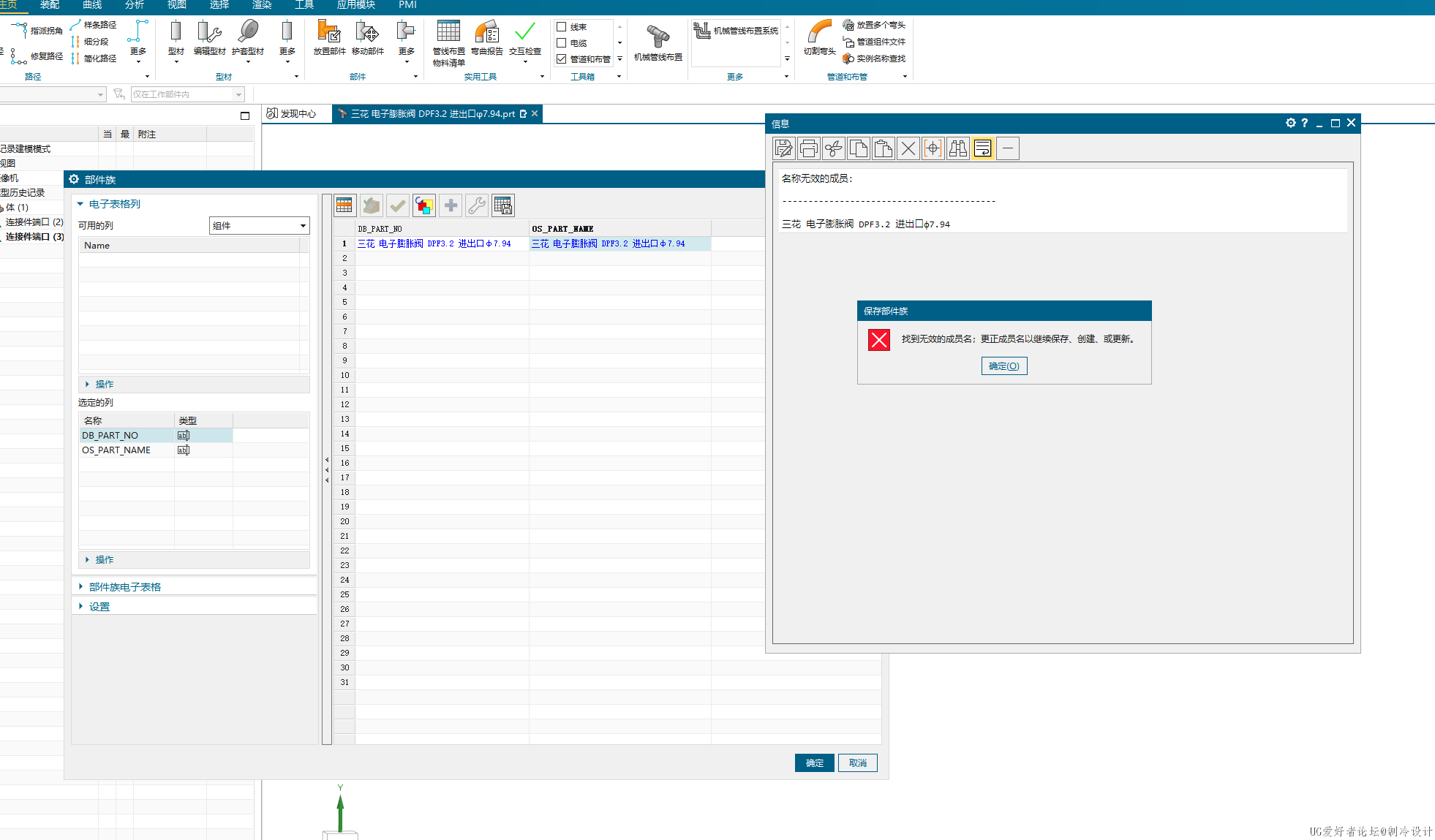This screenshot has height=840, width=1435.
Task: Click the 指派拐角 path tool
Action: pos(37,31)
